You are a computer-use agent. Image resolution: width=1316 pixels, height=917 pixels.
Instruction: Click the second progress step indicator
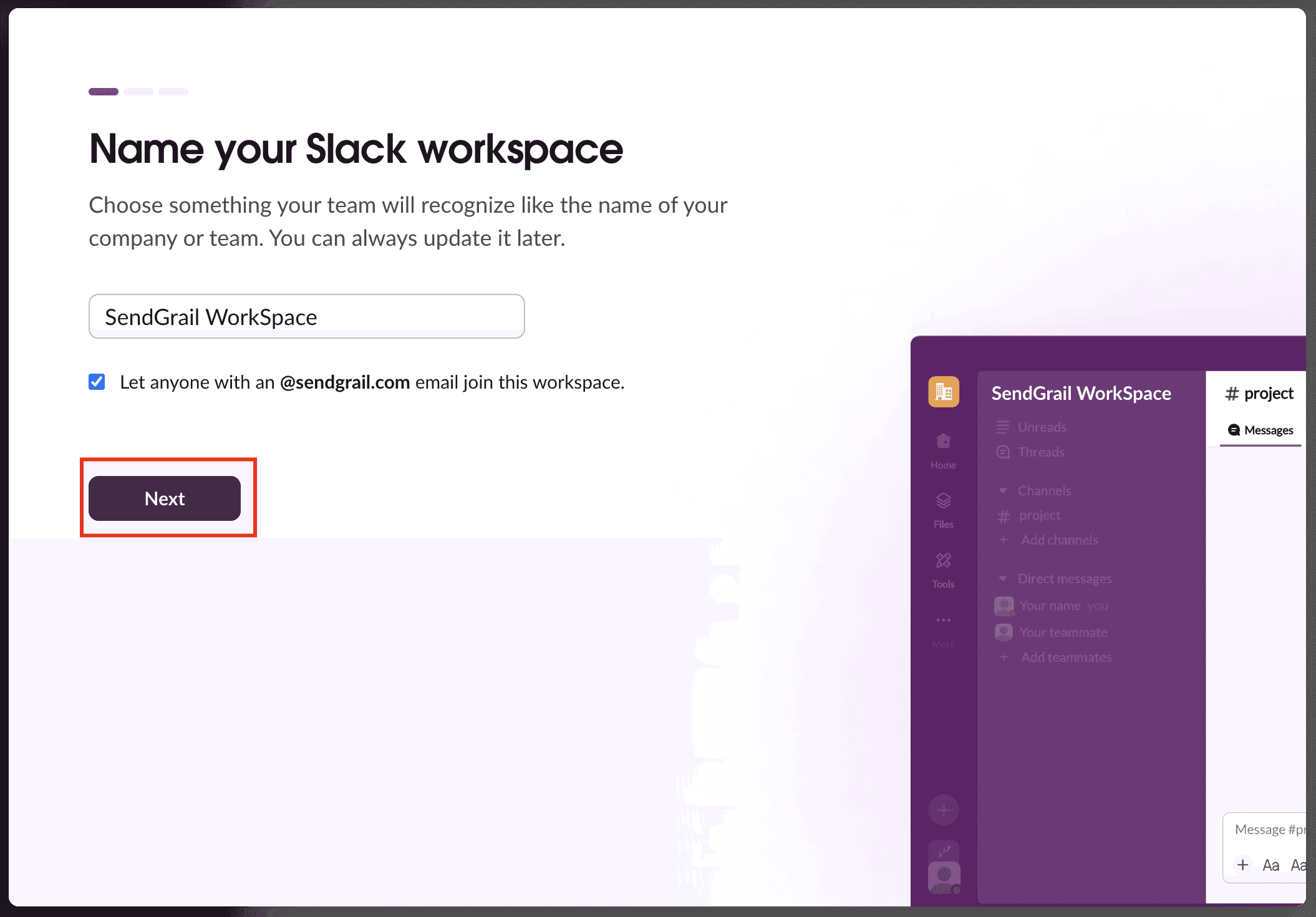tap(138, 92)
